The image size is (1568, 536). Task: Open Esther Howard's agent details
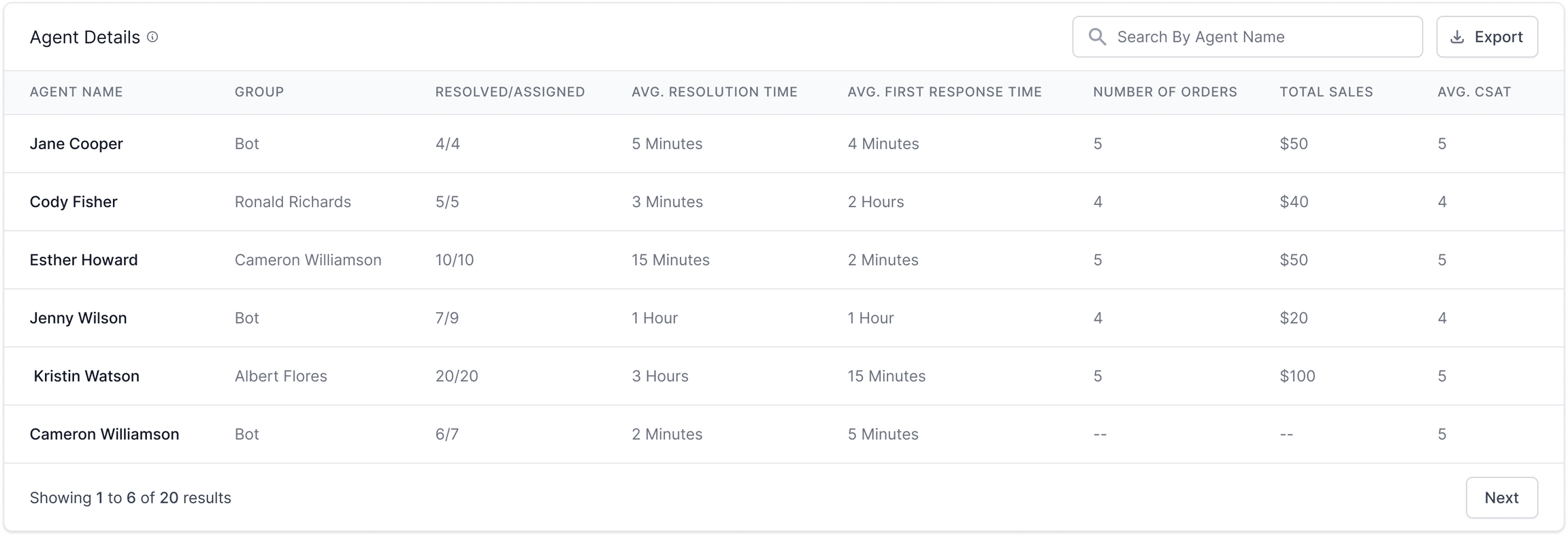pyautogui.click(x=84, y=260)
